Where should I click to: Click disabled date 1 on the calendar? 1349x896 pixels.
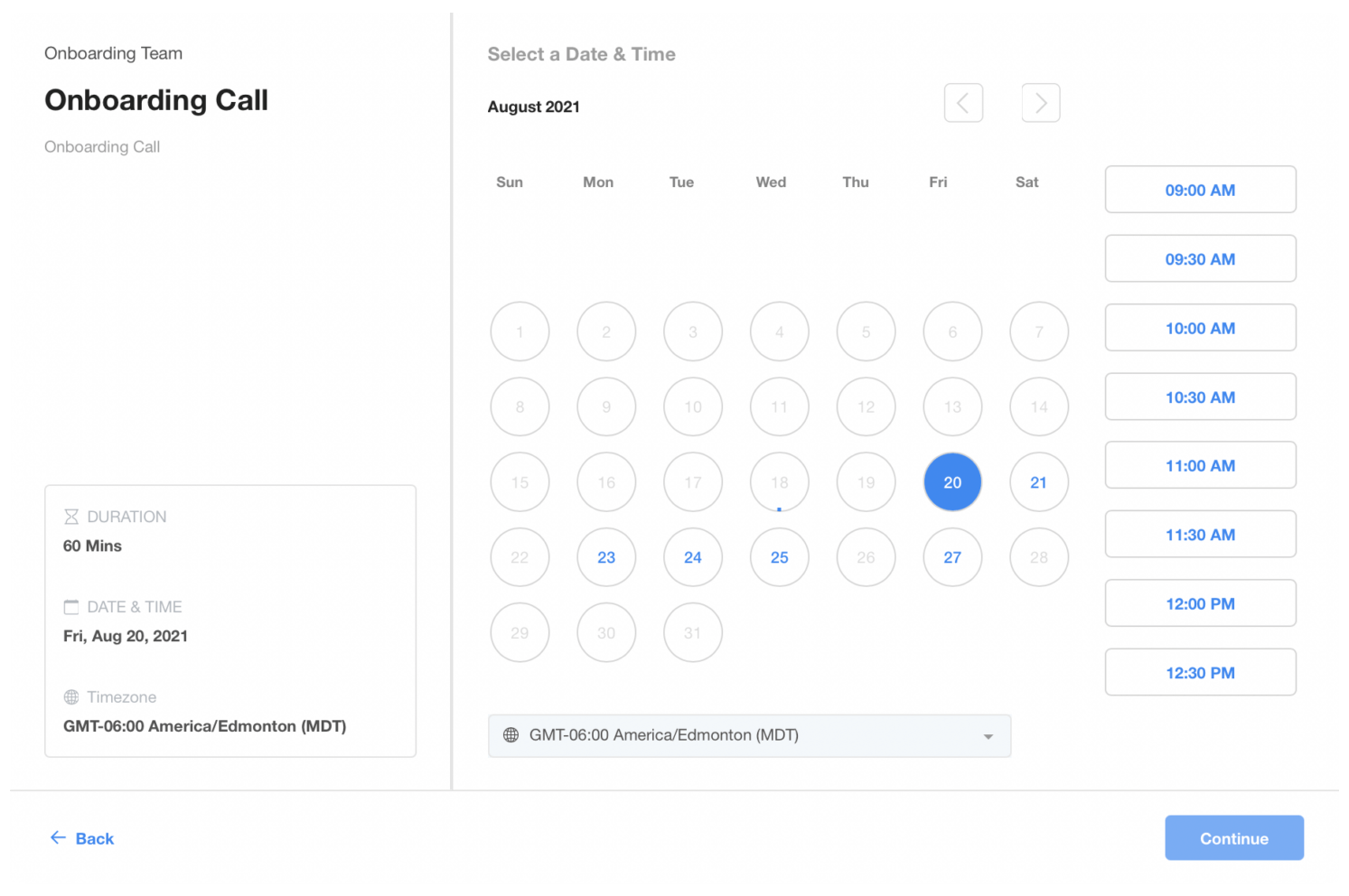[520, 331]
